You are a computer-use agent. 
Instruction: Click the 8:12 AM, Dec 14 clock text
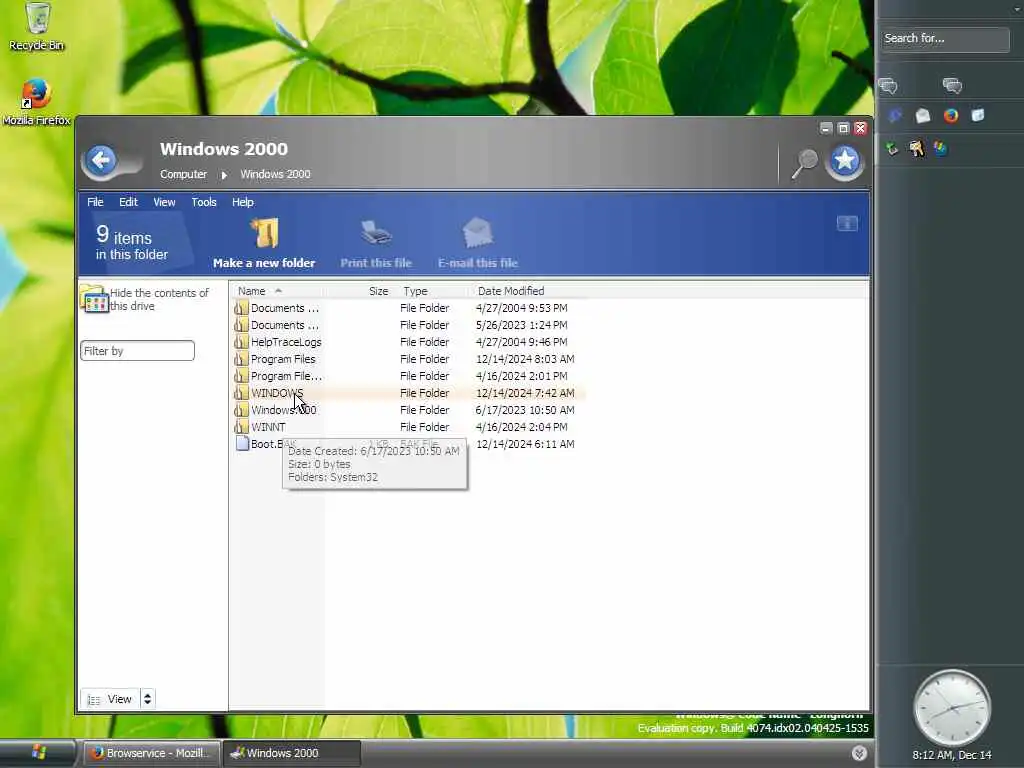pyautogui.click(x=952, y=755)
